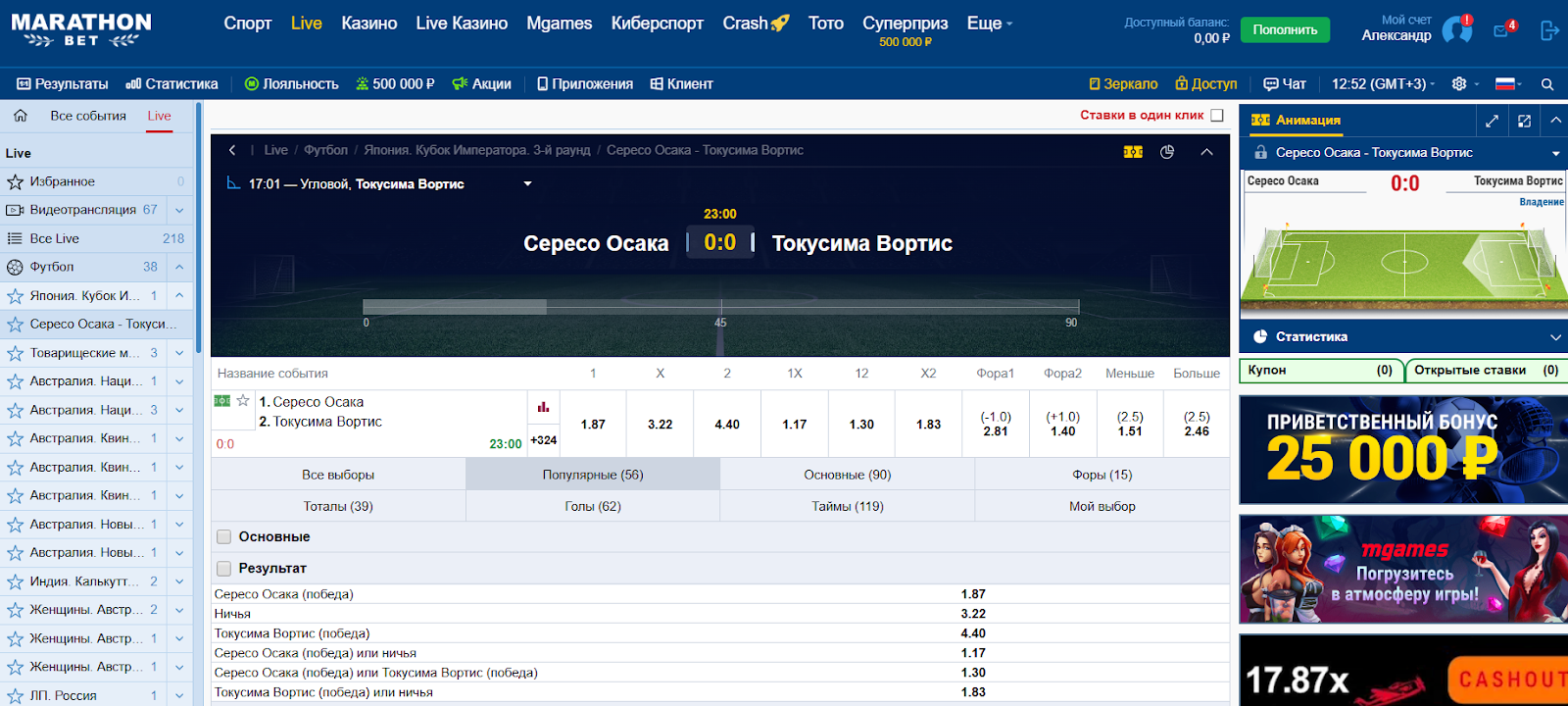Open the Казино menu item
This screenshot has height=706, width=1568.
(x=368, y=23)
